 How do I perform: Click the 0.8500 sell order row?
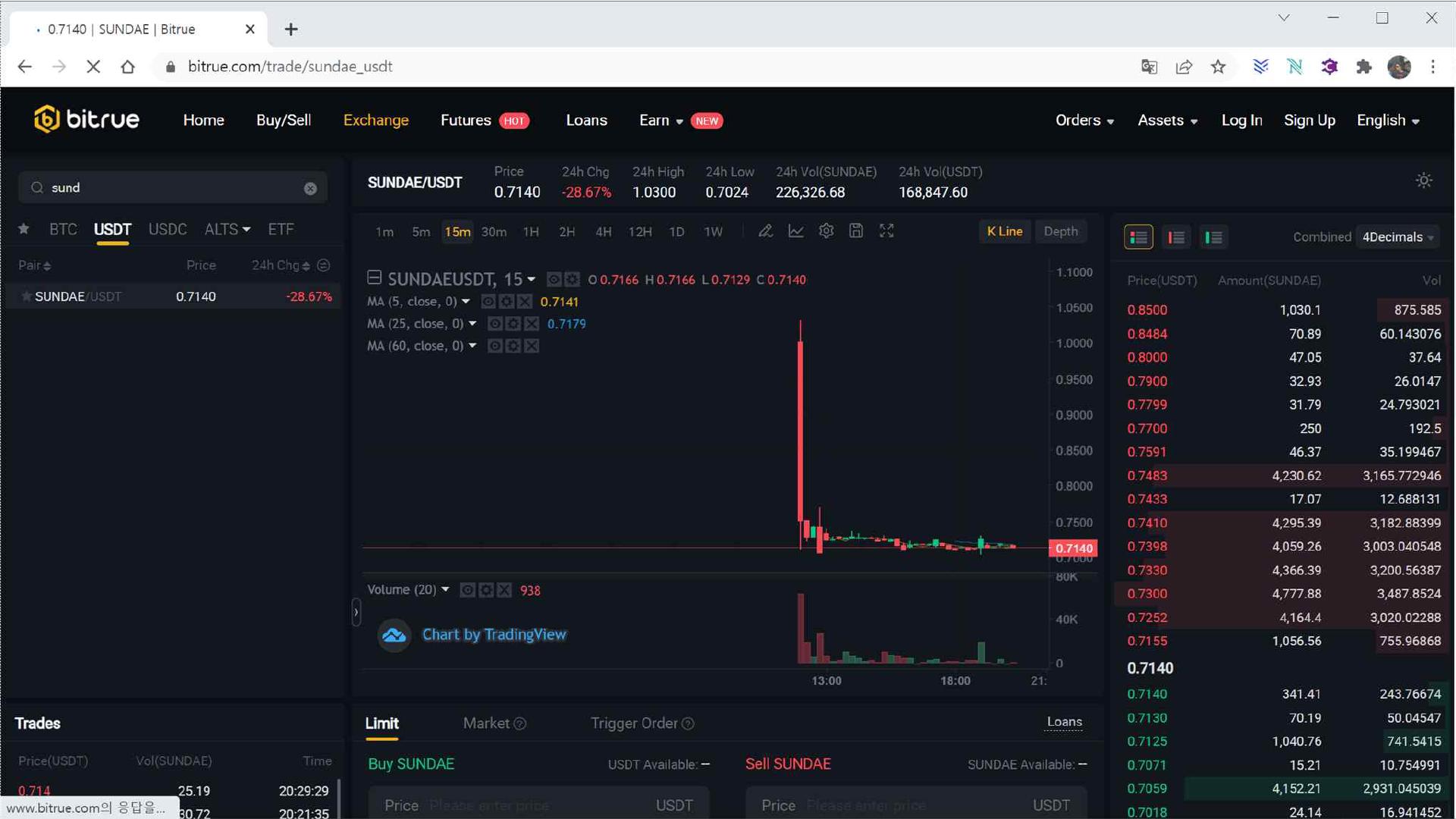pos(1283,309)
